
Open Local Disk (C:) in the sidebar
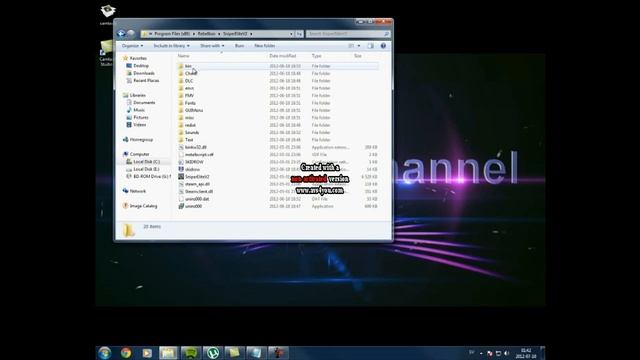146,162
